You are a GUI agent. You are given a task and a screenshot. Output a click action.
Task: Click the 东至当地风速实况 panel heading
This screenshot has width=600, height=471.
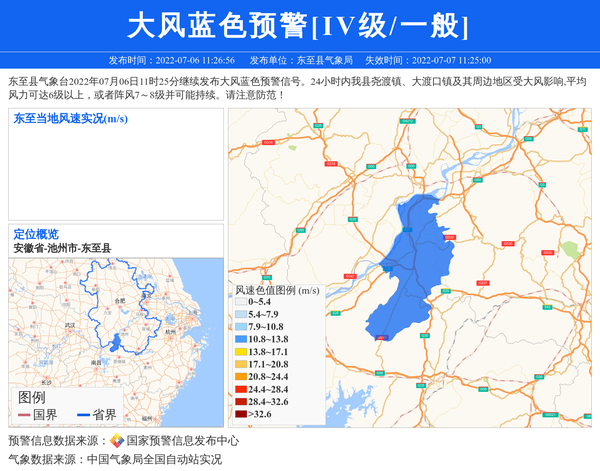(70, 118)
